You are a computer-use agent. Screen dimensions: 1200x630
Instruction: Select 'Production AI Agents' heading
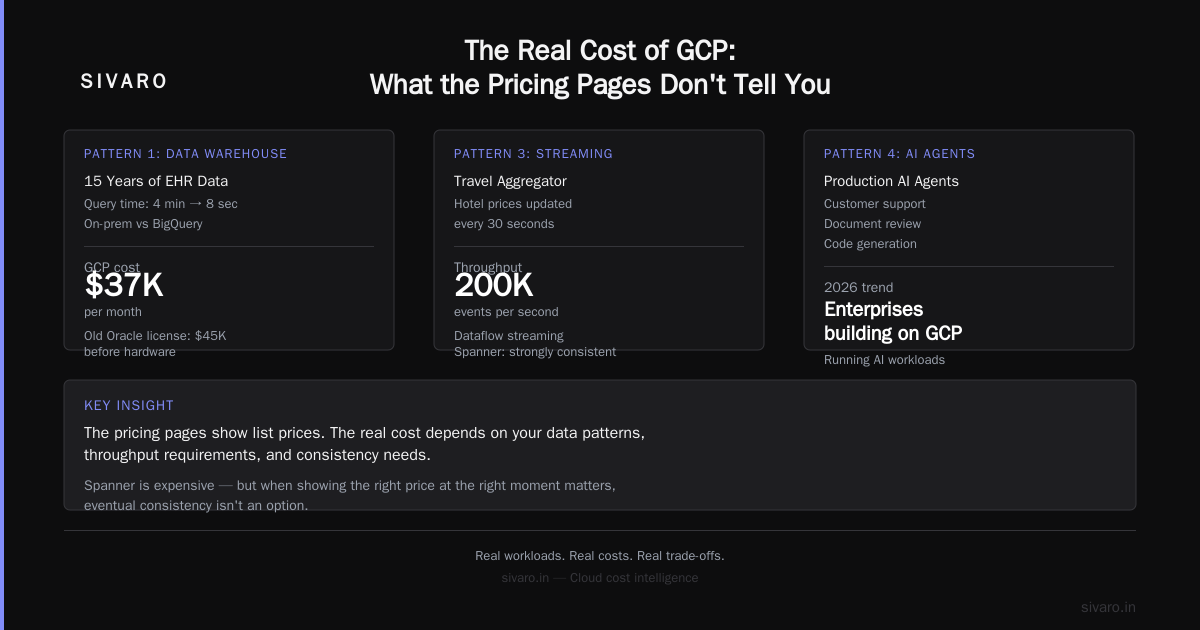click(x=891, y=181)
